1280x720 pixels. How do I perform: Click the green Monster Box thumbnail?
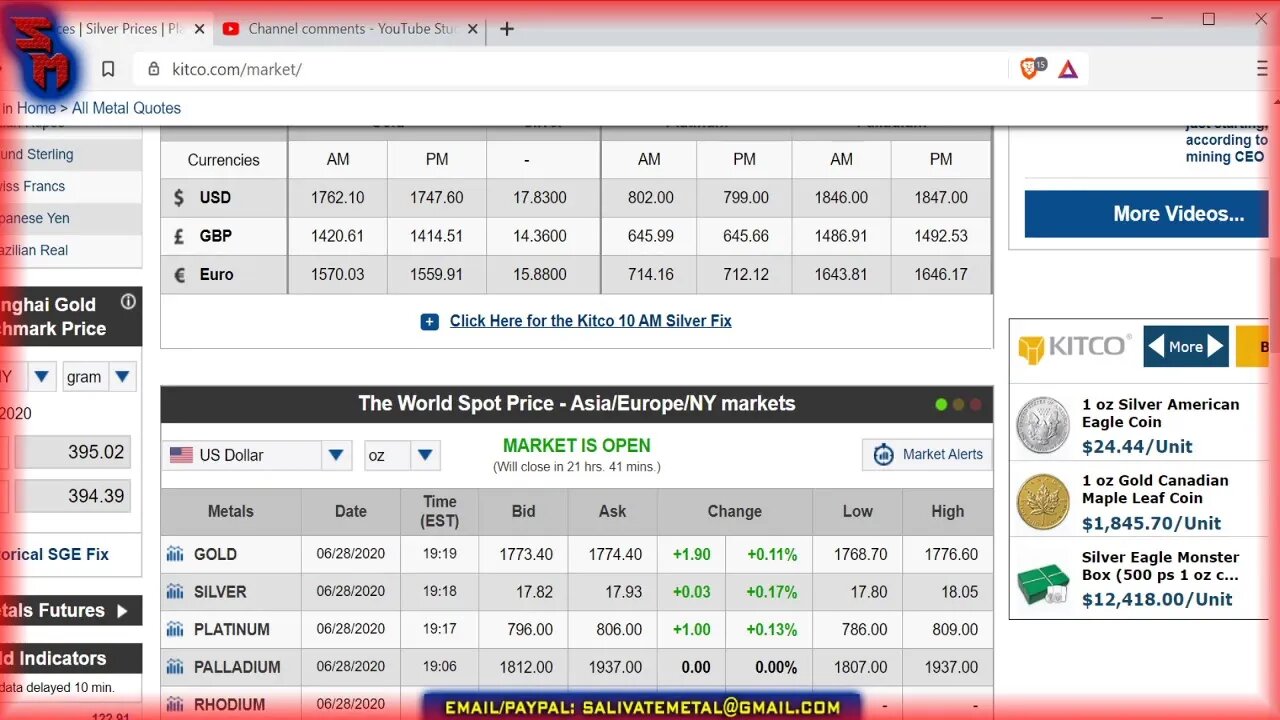coord(1043,581)
